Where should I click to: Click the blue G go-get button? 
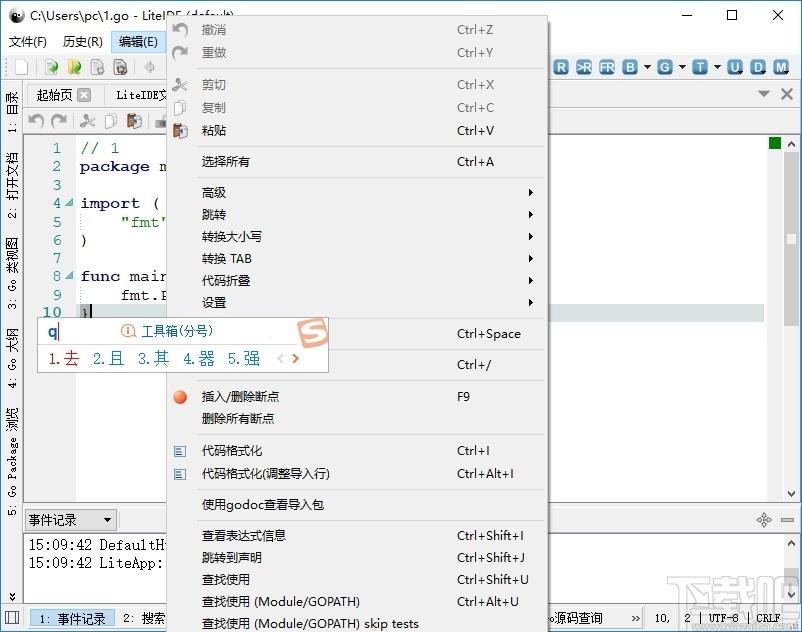(665, 67)
